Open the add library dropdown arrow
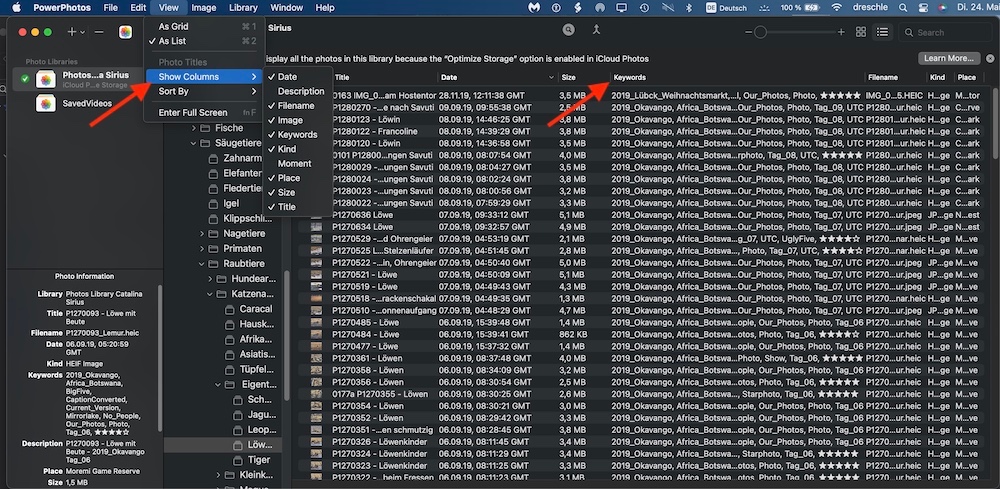 pos(82,33)
